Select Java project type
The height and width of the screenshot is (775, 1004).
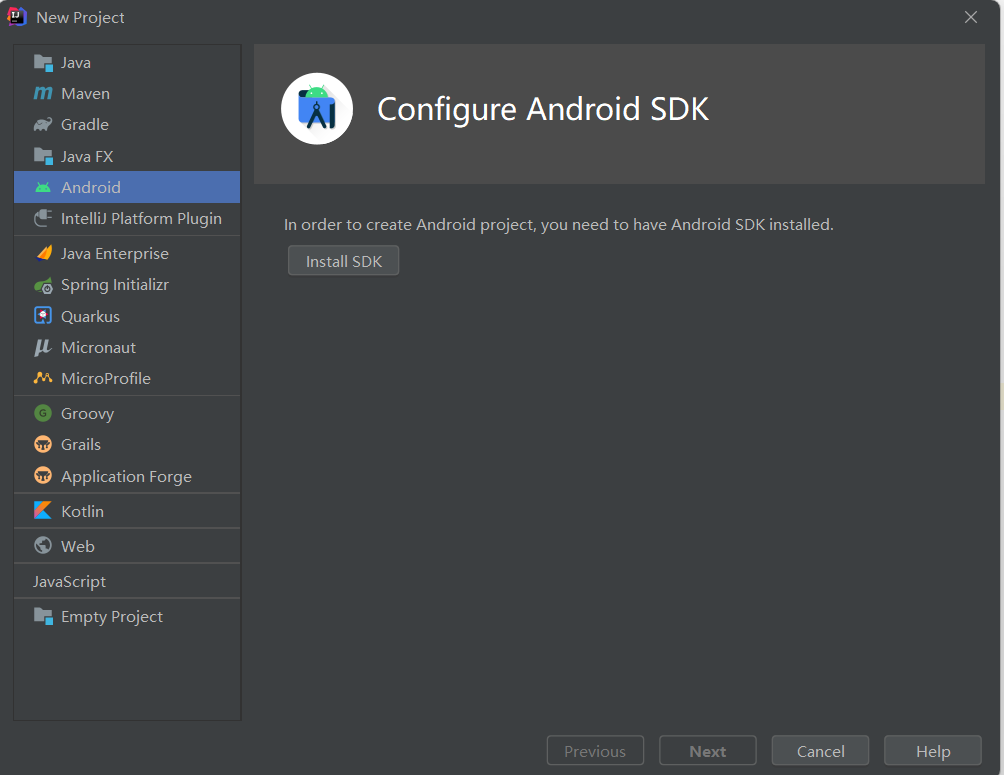76,63
